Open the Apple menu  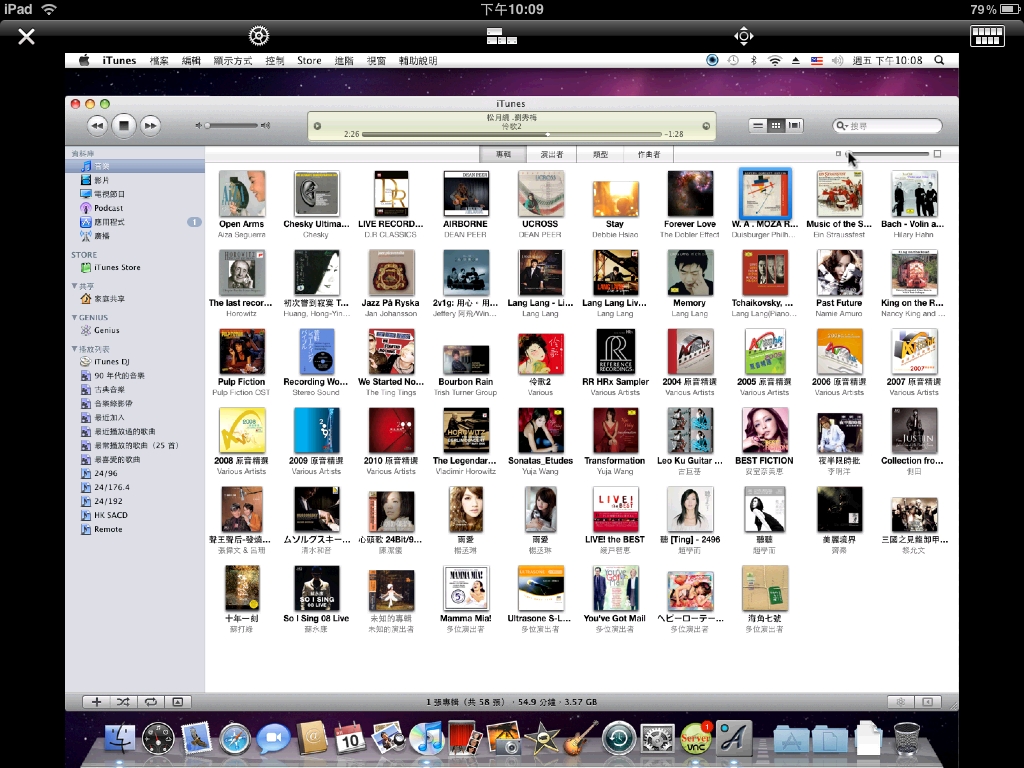coord(84,60)
